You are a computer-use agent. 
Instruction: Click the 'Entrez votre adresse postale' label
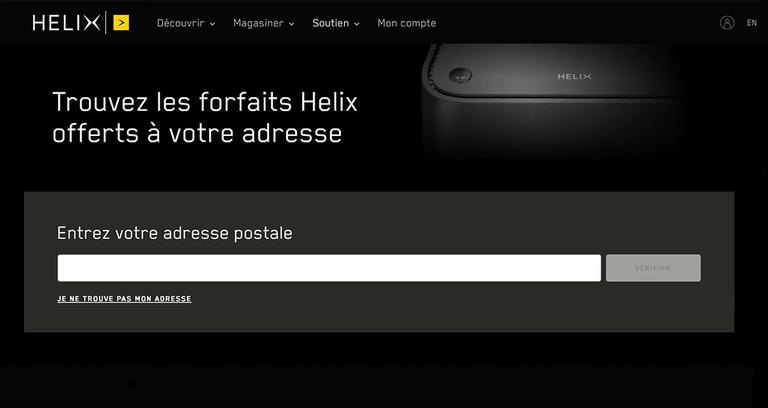coord(174,233)
